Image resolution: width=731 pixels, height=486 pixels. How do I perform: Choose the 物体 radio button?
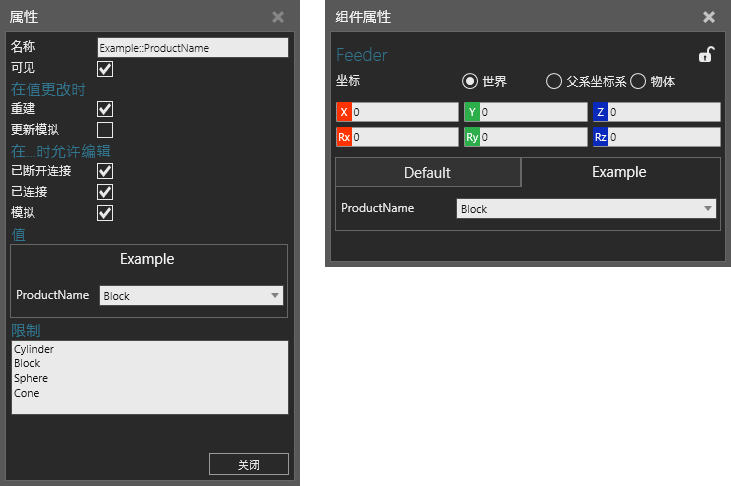click(638, 81)
